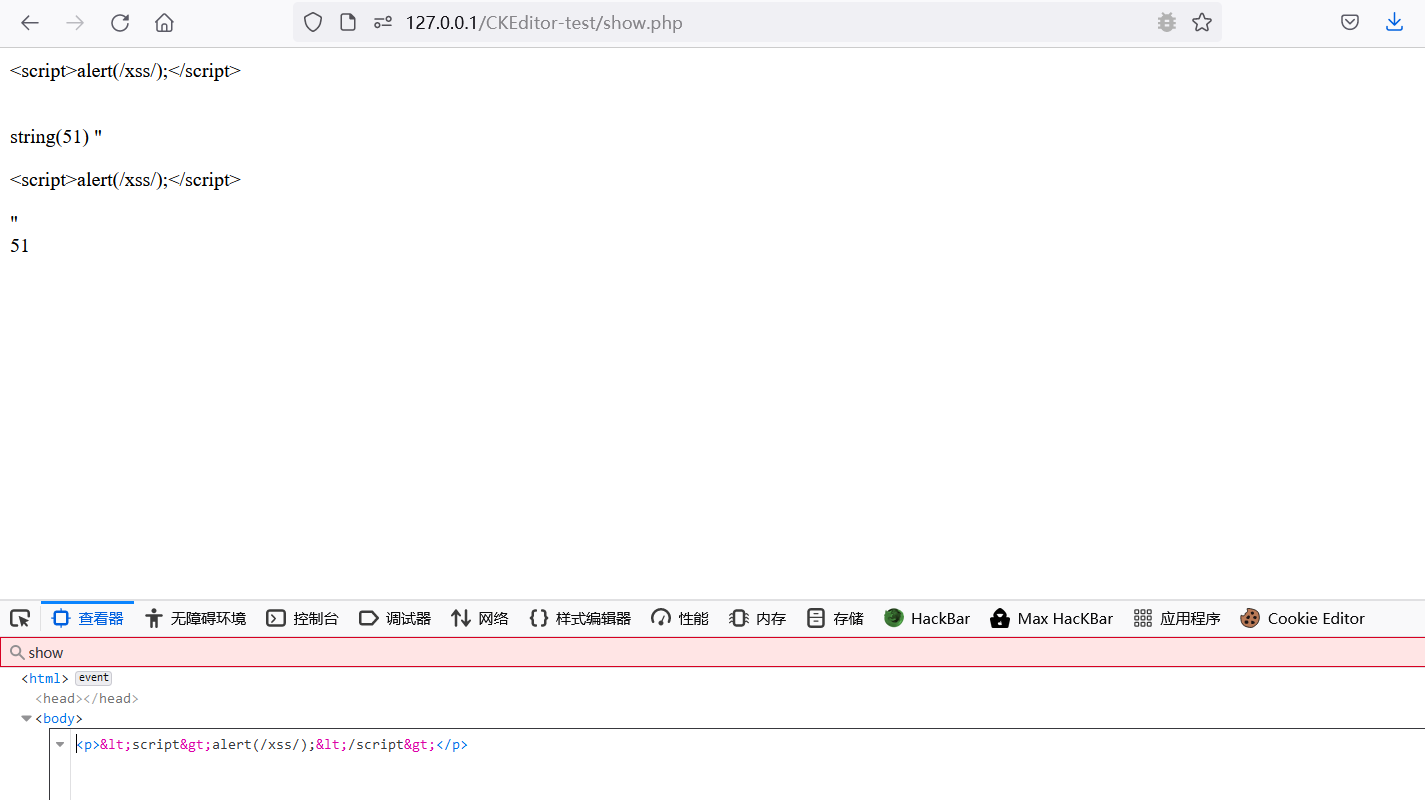Collapse the p element in the inspector

(60, 744)
